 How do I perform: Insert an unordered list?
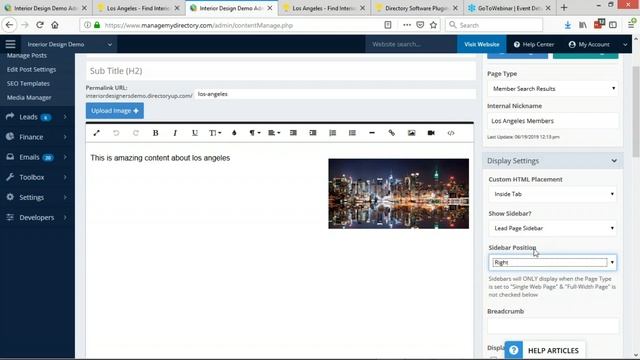[352, 133]
